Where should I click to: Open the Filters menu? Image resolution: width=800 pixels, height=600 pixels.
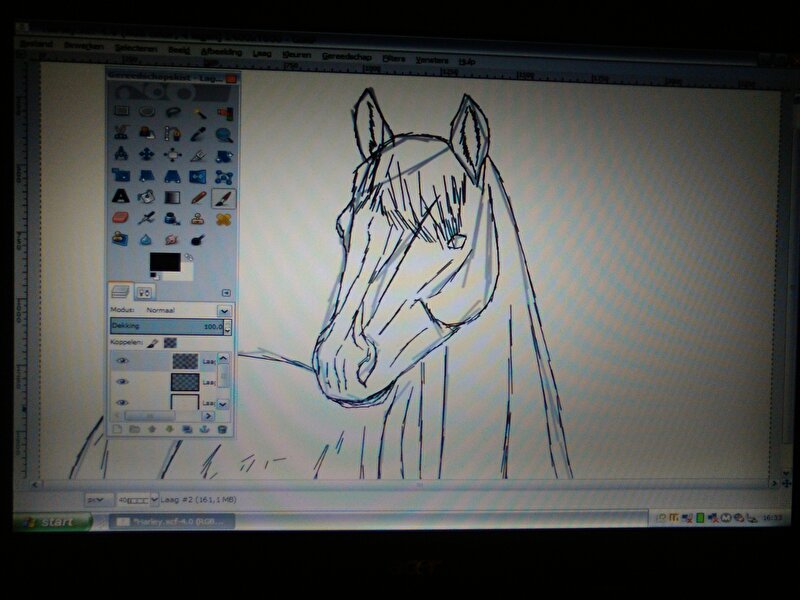pyautogui.click(x=392, y=60)
